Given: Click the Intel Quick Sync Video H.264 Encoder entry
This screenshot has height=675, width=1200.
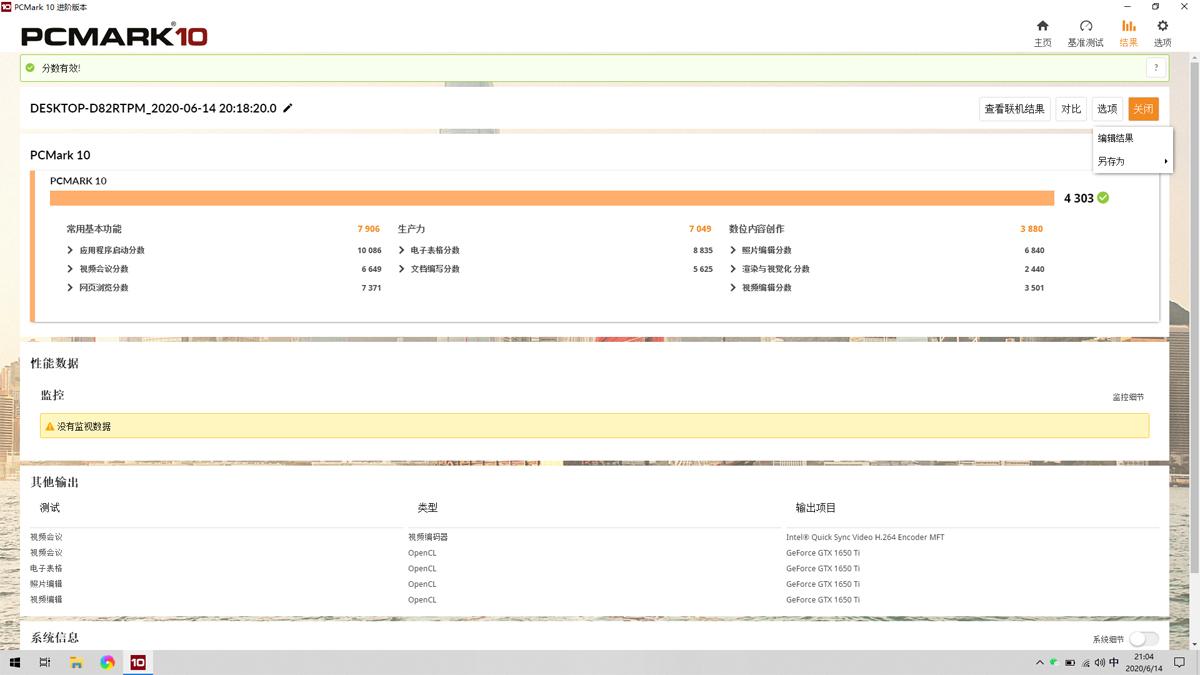Looking at the screenshot, I should pyautogui.click(x=865, y=537).
